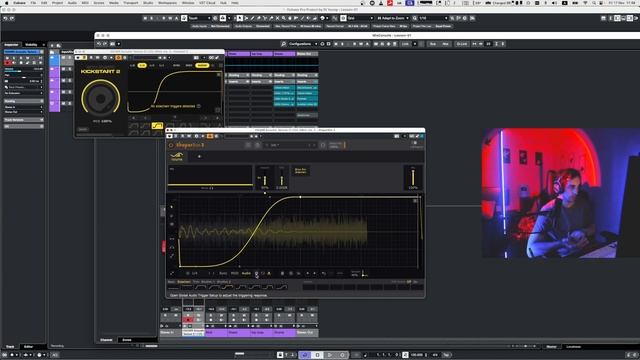Select the Mute (X) tool in Cubase toolbar
This screenshot has height=360, width=640.
pos(278,18)
